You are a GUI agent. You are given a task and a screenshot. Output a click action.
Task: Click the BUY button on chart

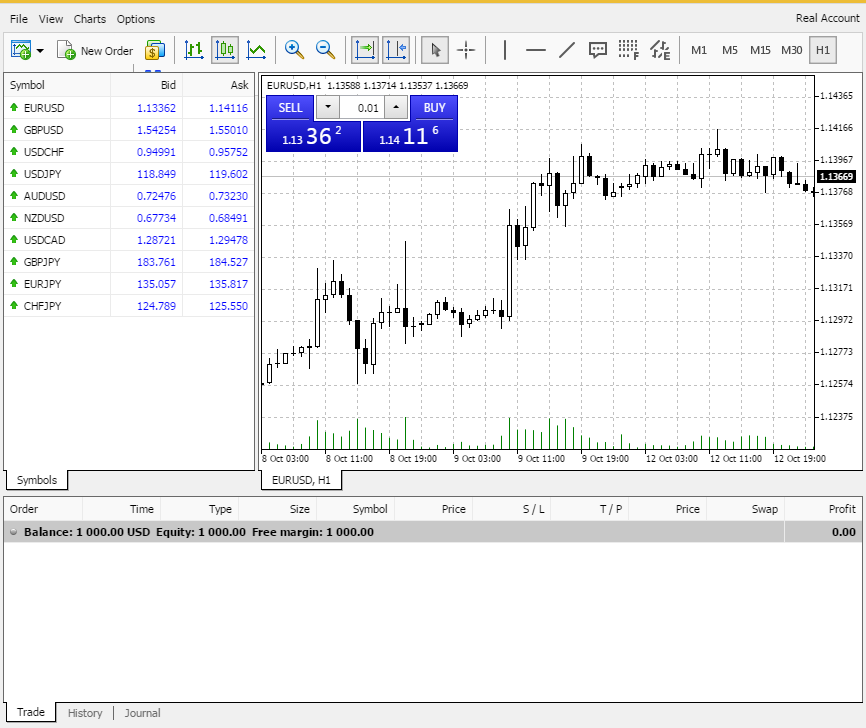[x=434, y=108]
